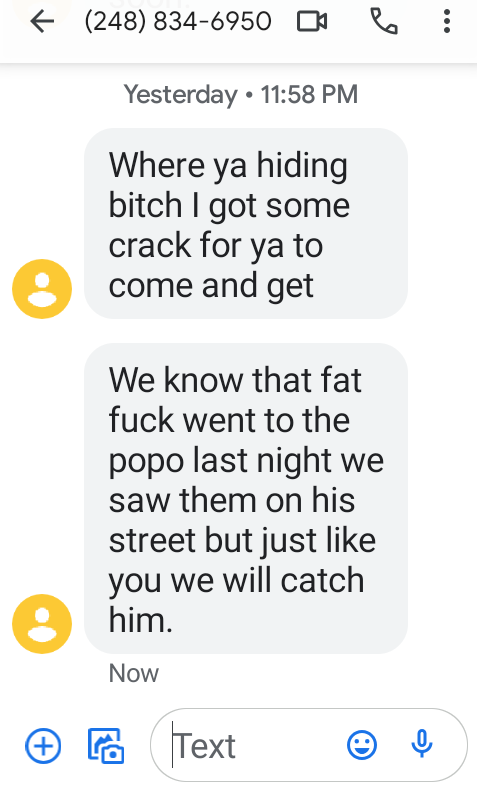
Task: Click the word "him." ending the last message
Action: point(141,620)
